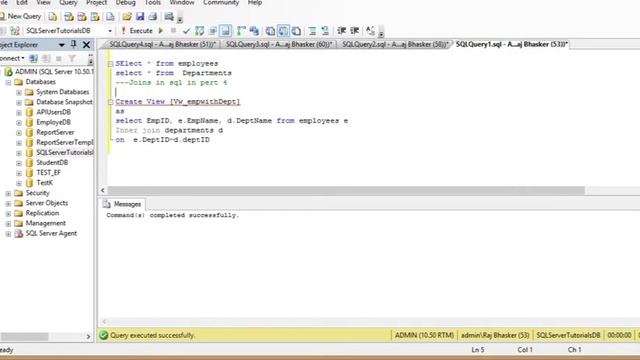The image size is (640, 360).
Task: Close the Object Explorer panel
Action: click(x=87, y=45)
